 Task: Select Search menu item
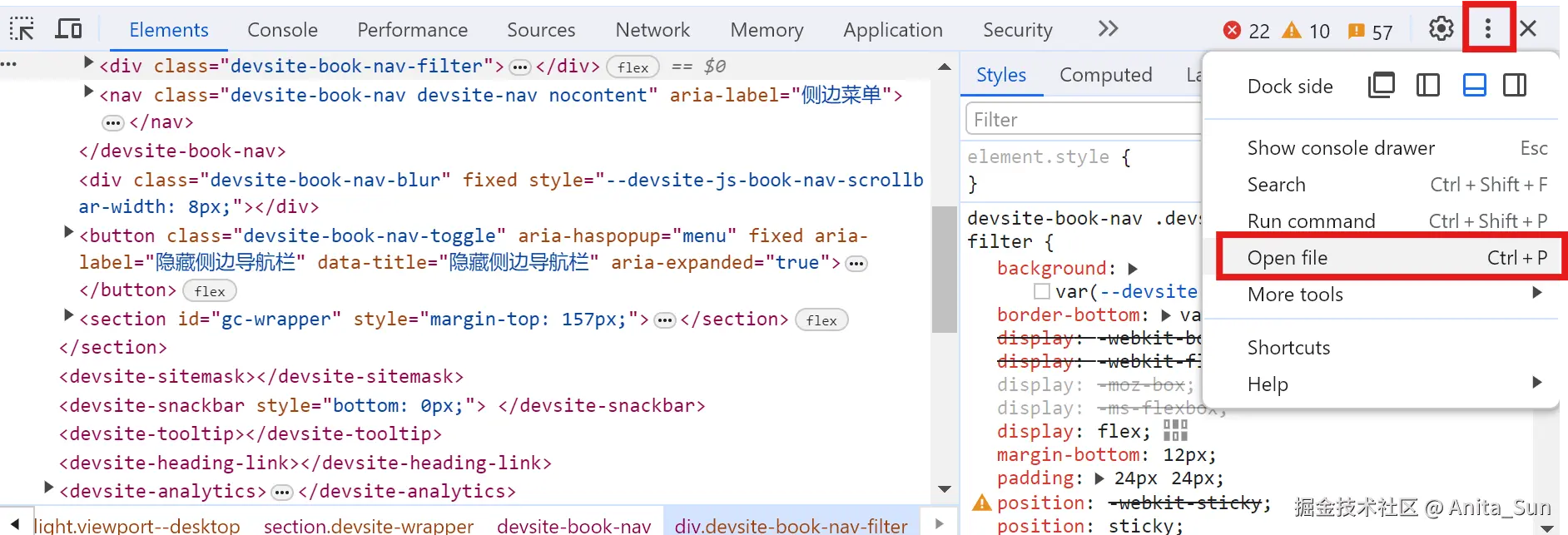1382,185
